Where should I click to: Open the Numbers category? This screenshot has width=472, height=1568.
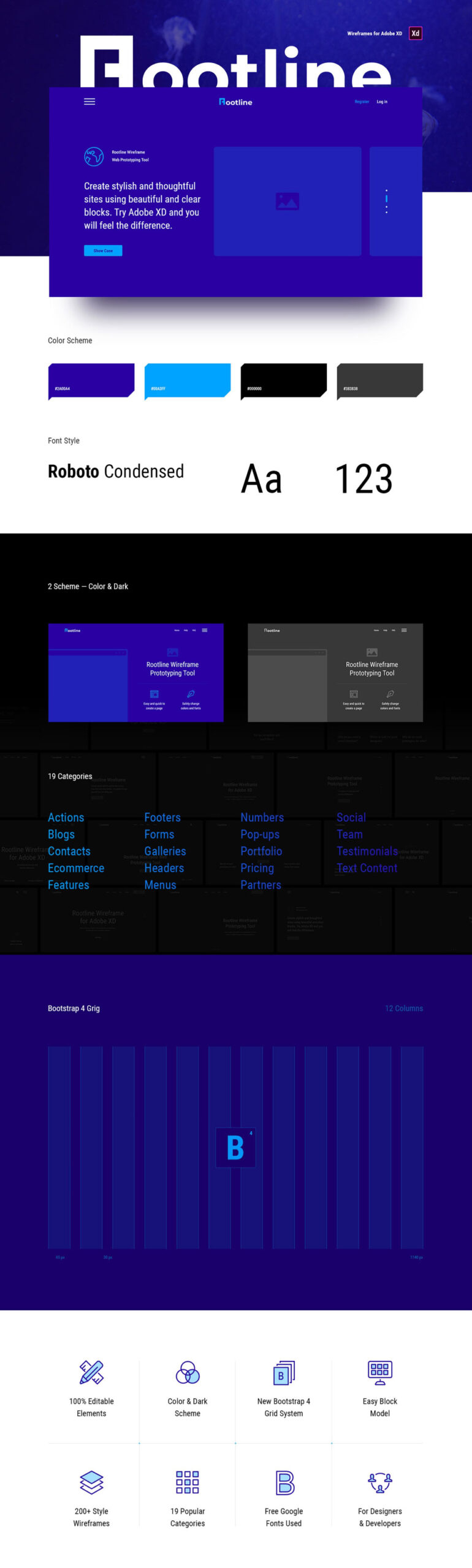click(x=262, y=817)
